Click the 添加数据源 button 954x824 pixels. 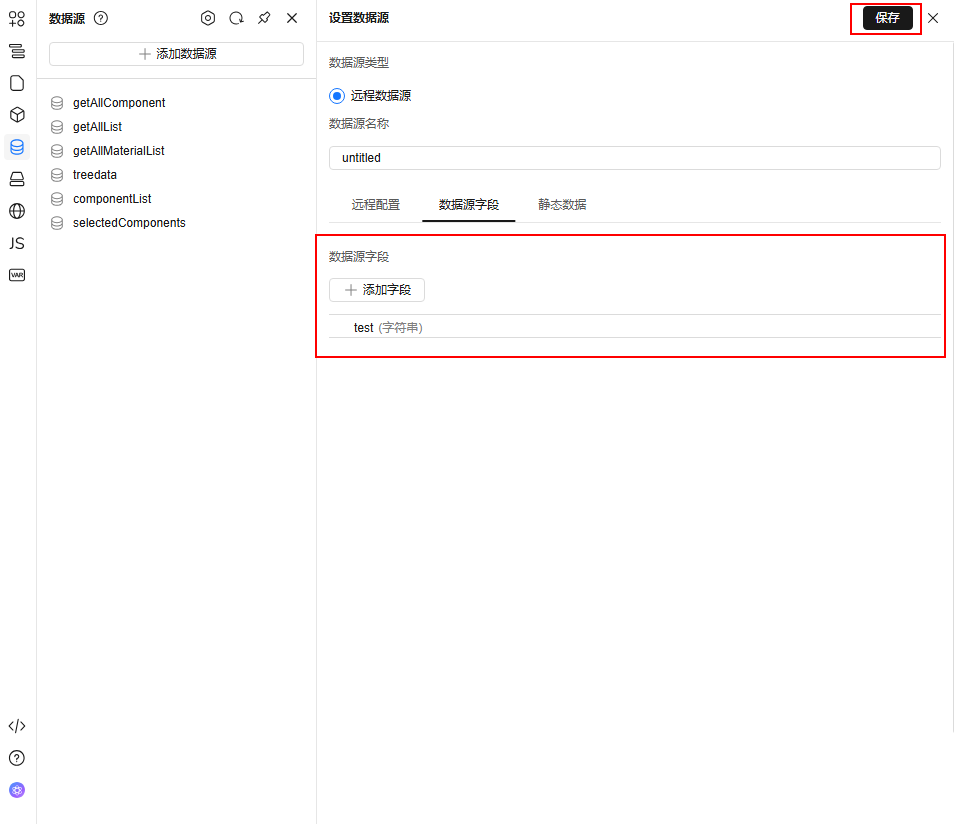pos(176,54)
